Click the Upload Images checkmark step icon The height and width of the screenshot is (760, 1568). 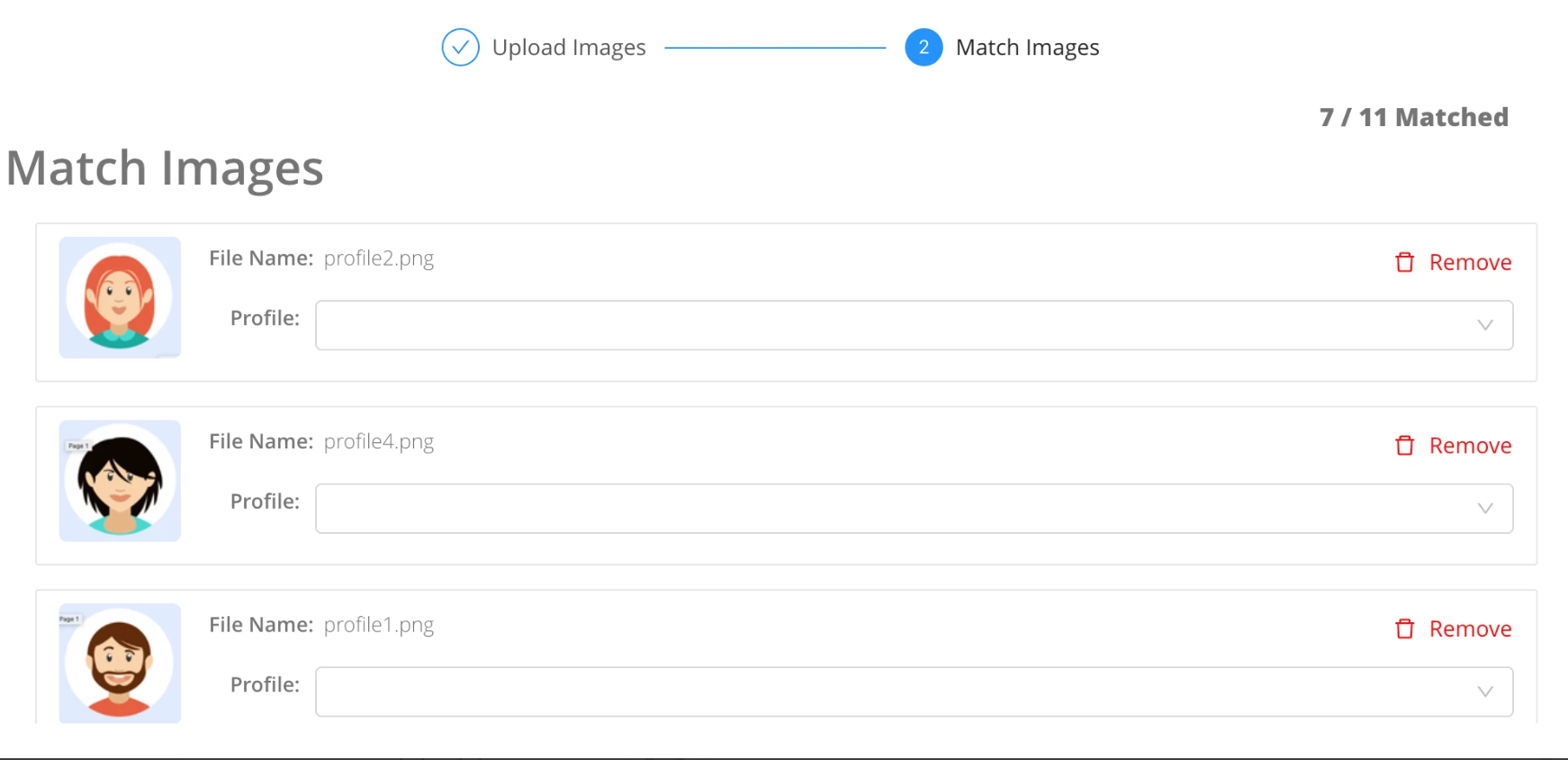click(460, 48)
